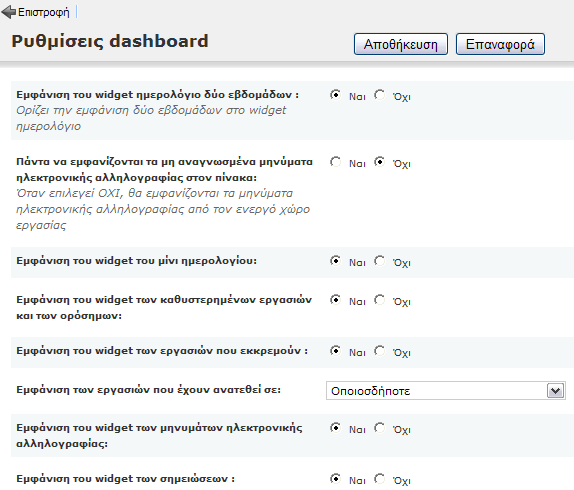574x490 pixels.
Task: Click the back arrow icon beside Επιστροφή
Action: click(9, 12)
